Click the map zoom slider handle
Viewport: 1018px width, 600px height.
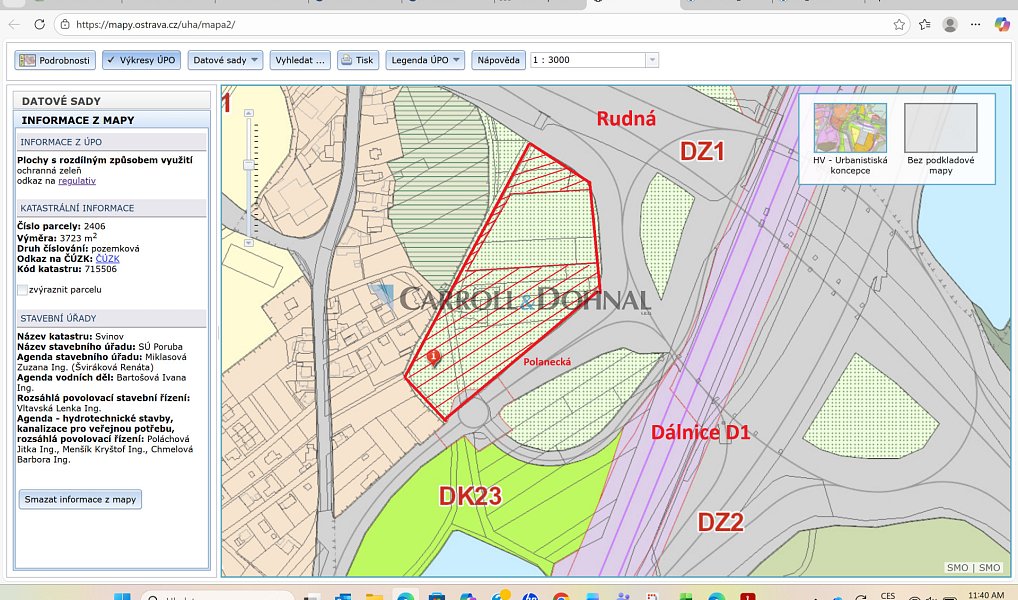[x=249, y=165]
